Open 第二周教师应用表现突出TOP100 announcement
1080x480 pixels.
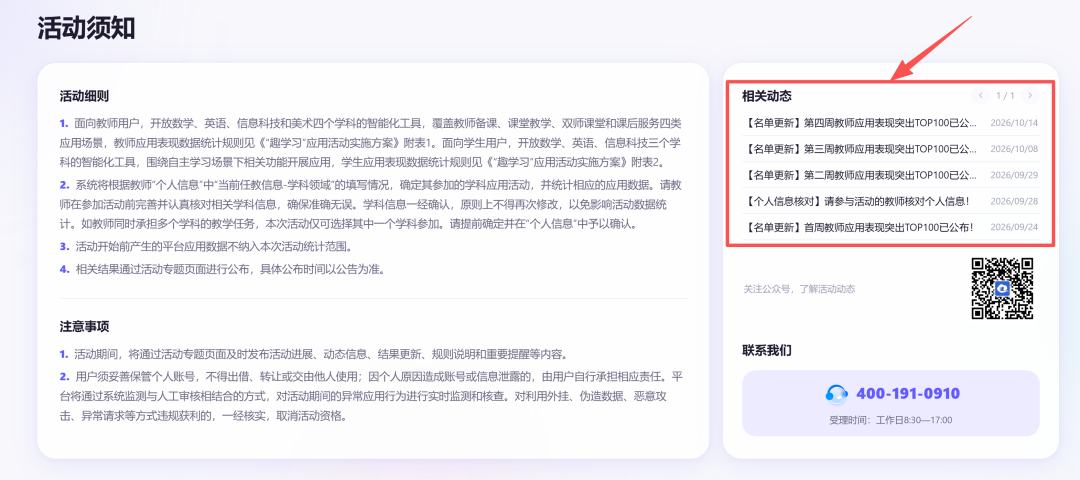pyautogui.click(x=860, y=175)
